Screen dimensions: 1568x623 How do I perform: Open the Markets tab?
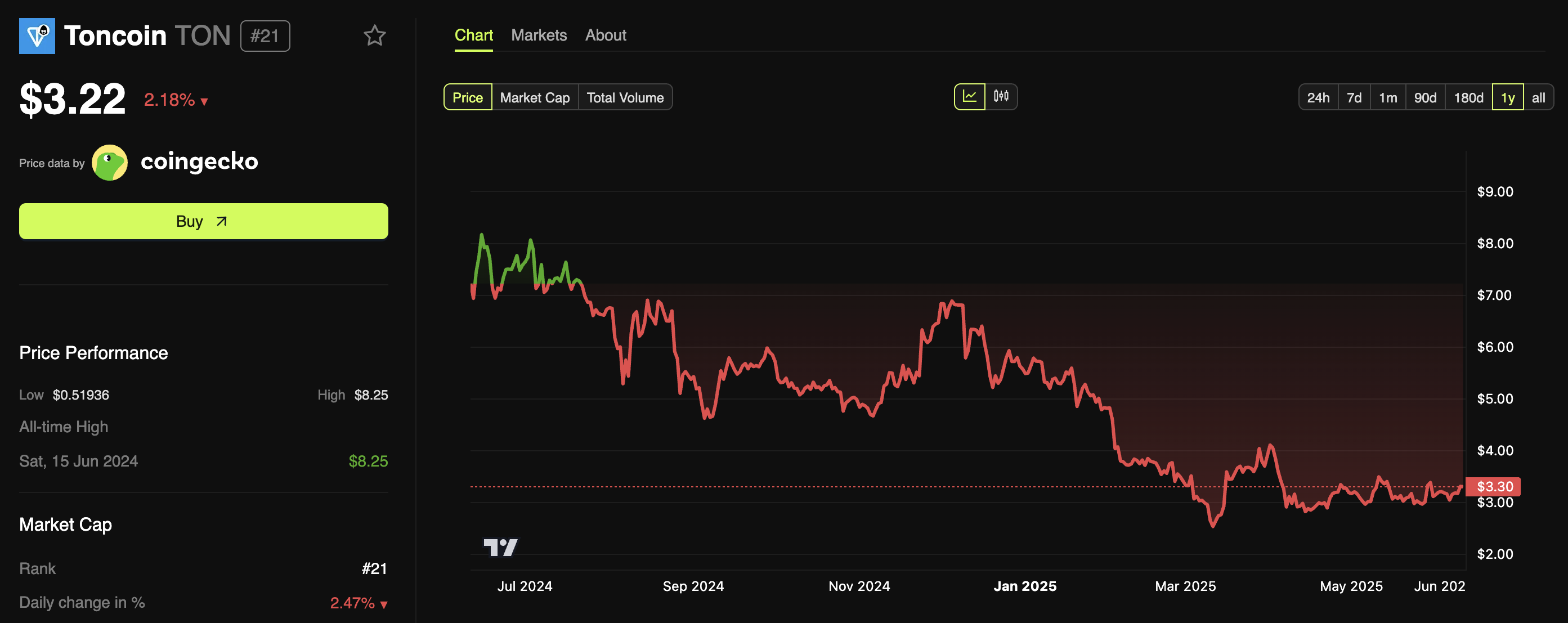(x=539, y=35)
